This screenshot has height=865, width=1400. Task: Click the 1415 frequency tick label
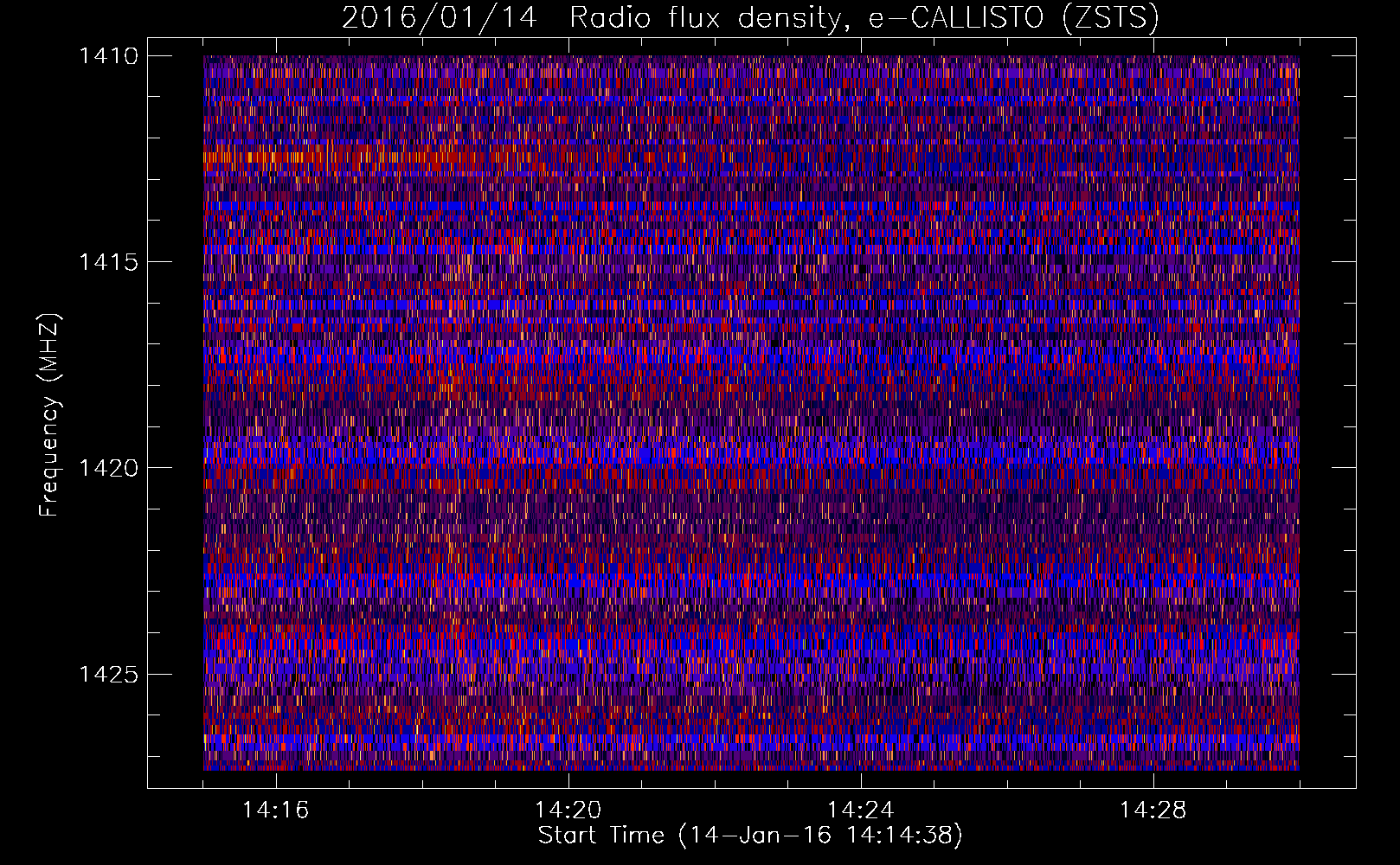click(108, 262)
